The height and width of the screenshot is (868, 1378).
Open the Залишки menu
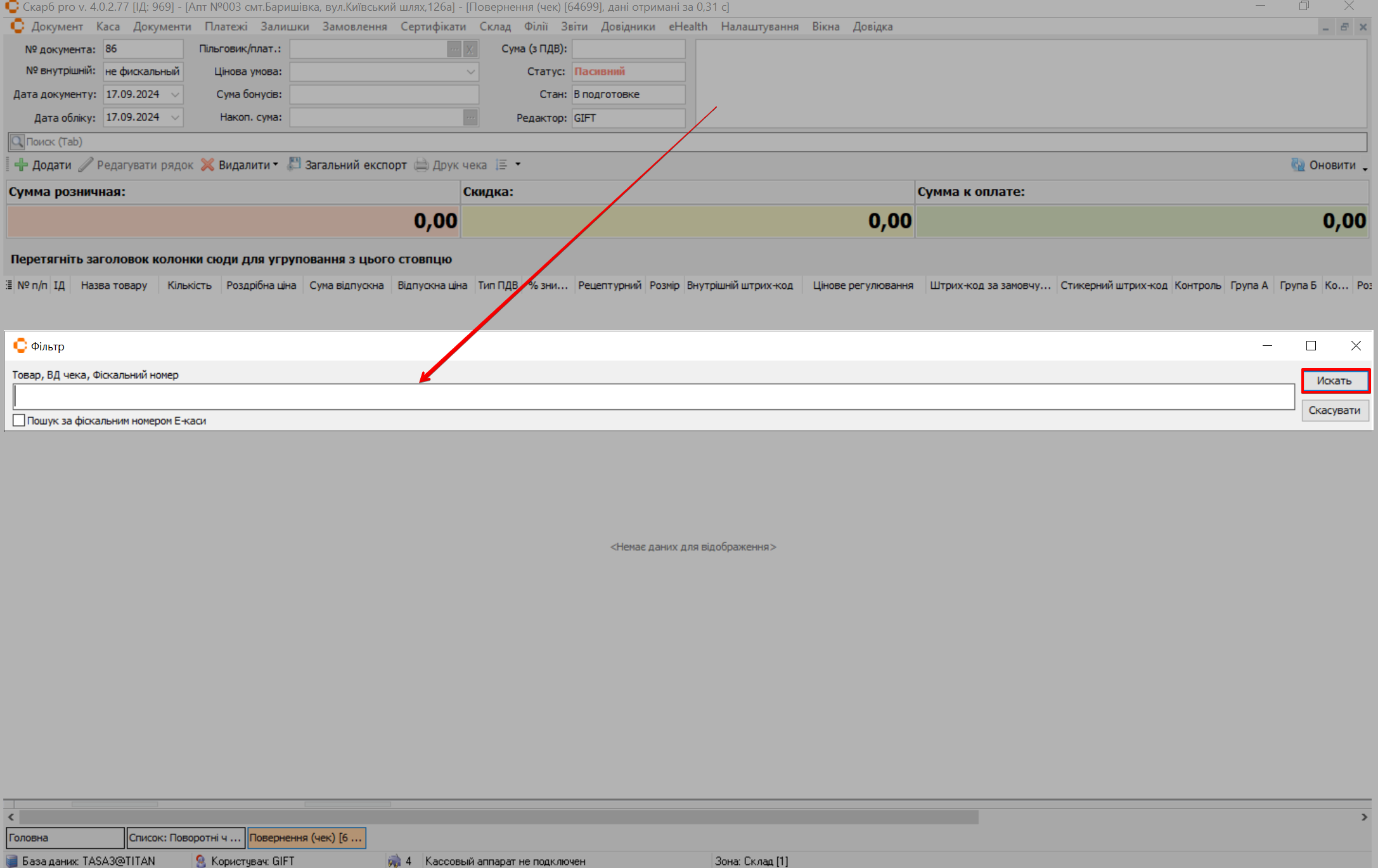coord(285,27)
